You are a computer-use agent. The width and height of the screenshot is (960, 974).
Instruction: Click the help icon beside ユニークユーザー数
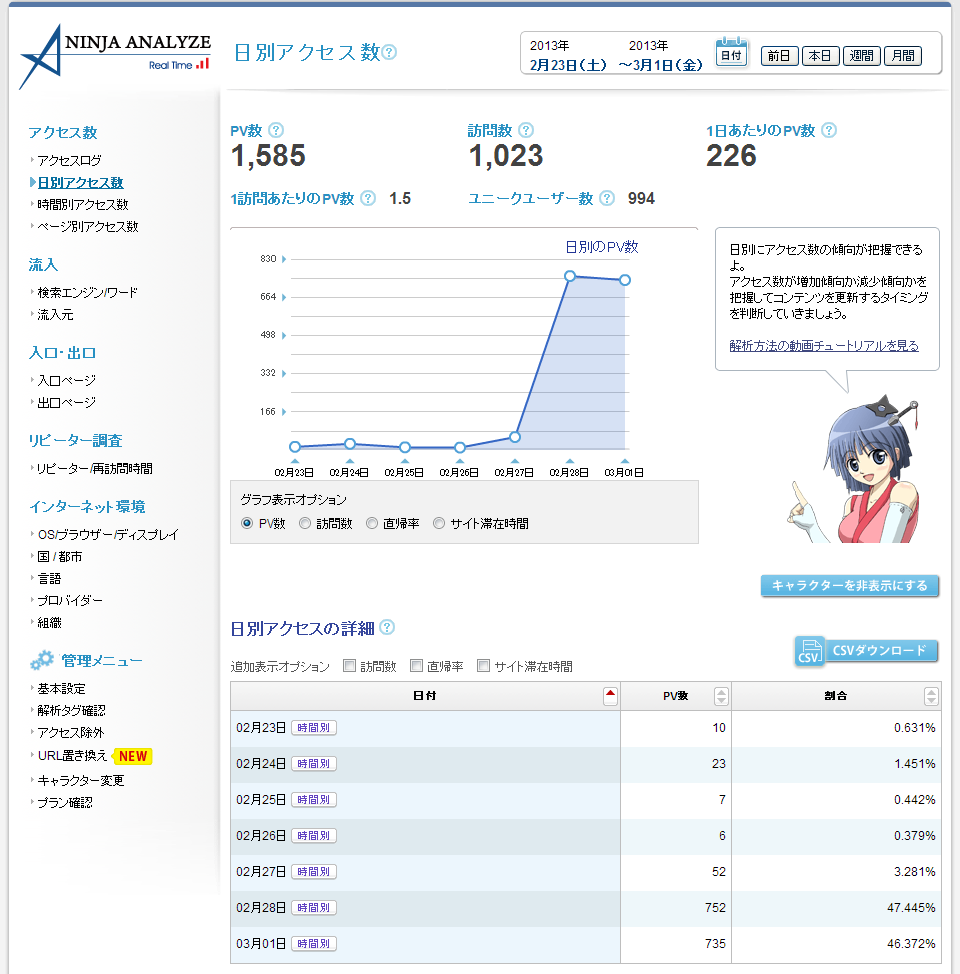coord(607,199)
